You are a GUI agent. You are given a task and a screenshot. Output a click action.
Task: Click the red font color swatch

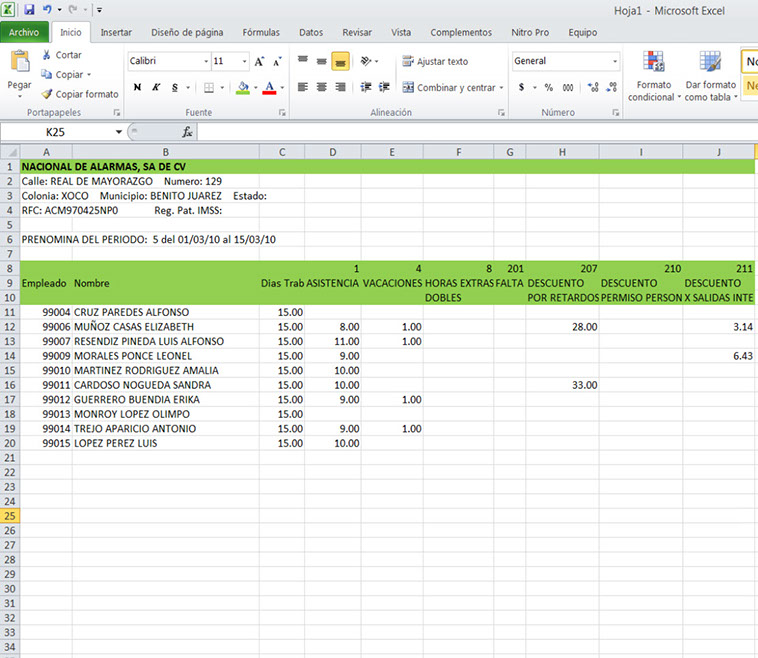click(268, 88)
